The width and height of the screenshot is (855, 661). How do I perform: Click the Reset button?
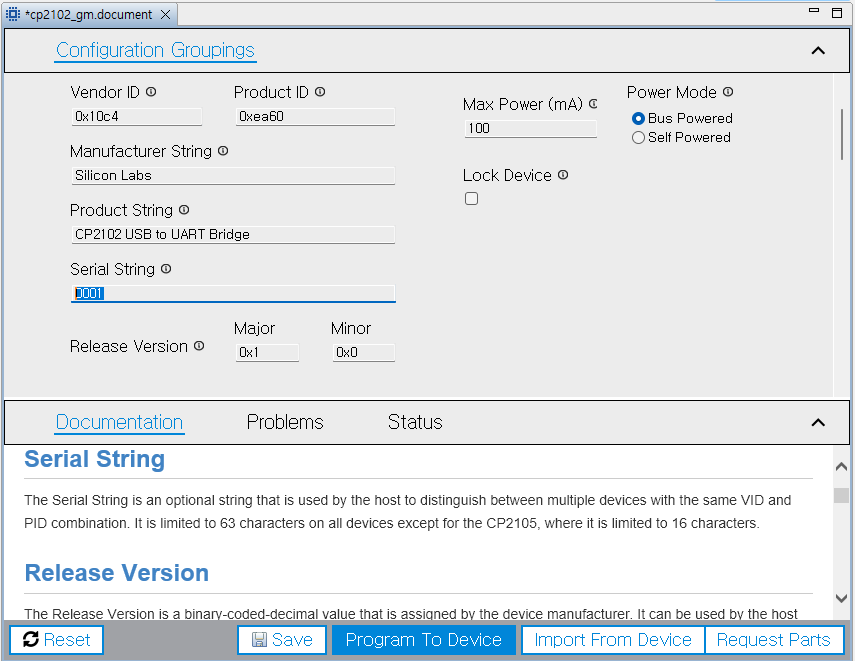coord(57,640)
